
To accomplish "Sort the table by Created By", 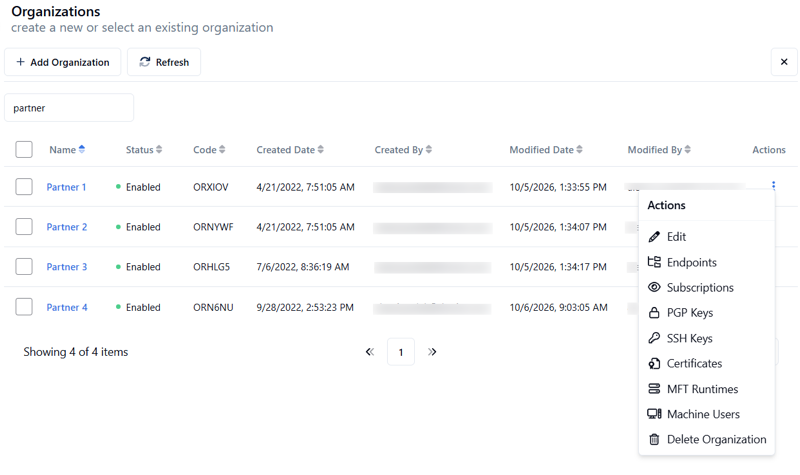I will (403, 149).
